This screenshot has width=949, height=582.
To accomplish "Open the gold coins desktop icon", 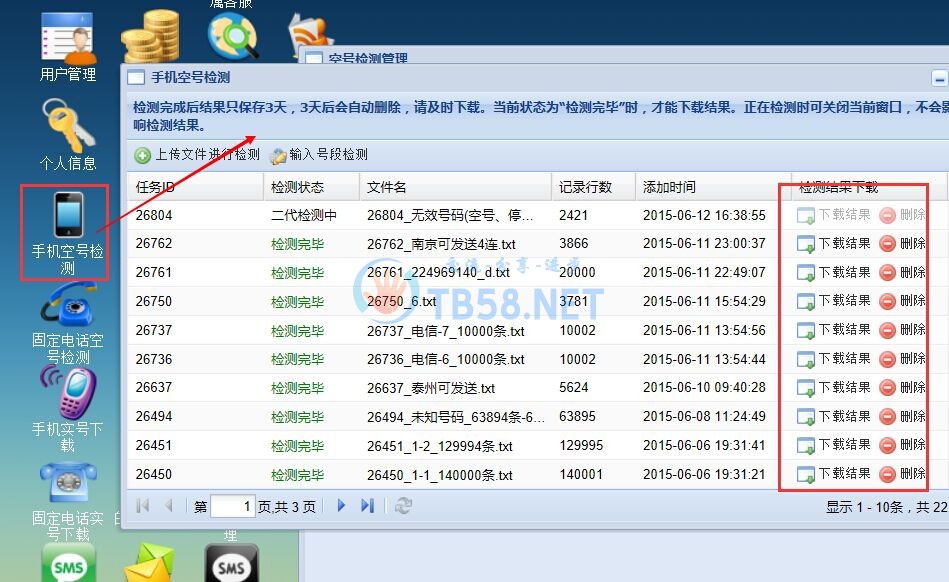I will click(x=150, y=35).
